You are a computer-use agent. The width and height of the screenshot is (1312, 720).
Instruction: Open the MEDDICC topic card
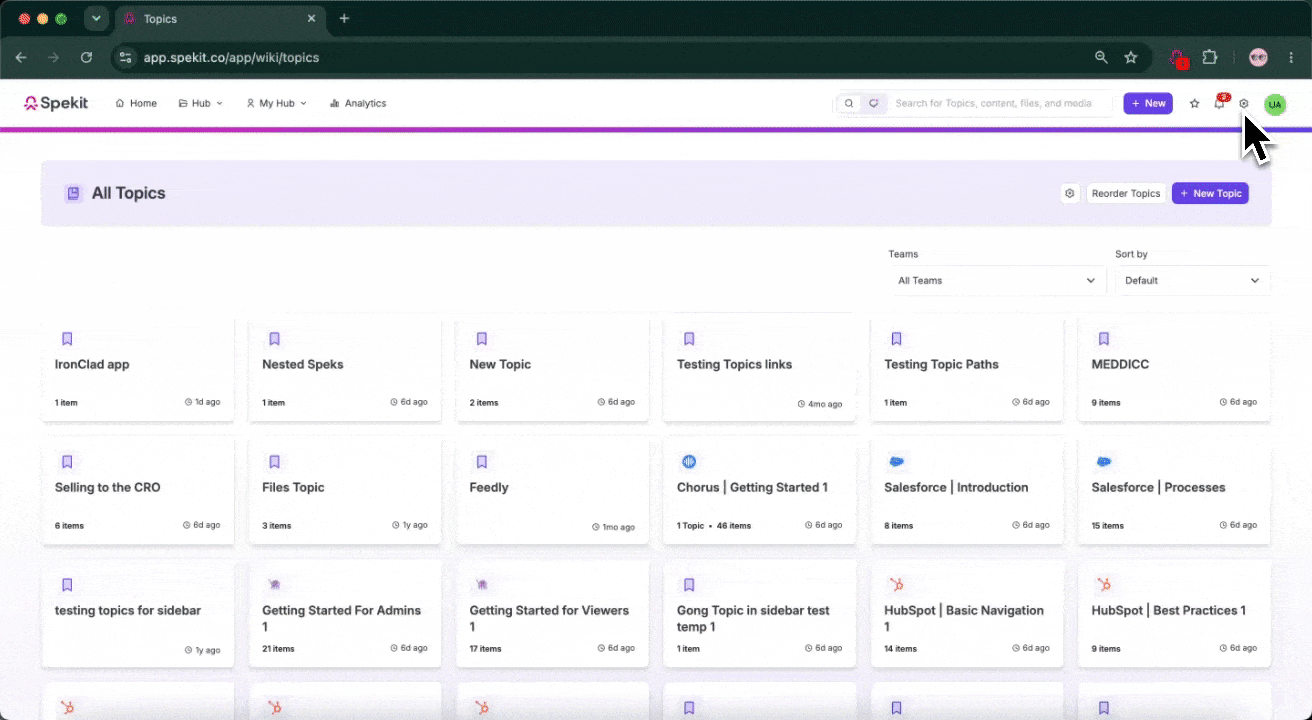click(1174, 369)
